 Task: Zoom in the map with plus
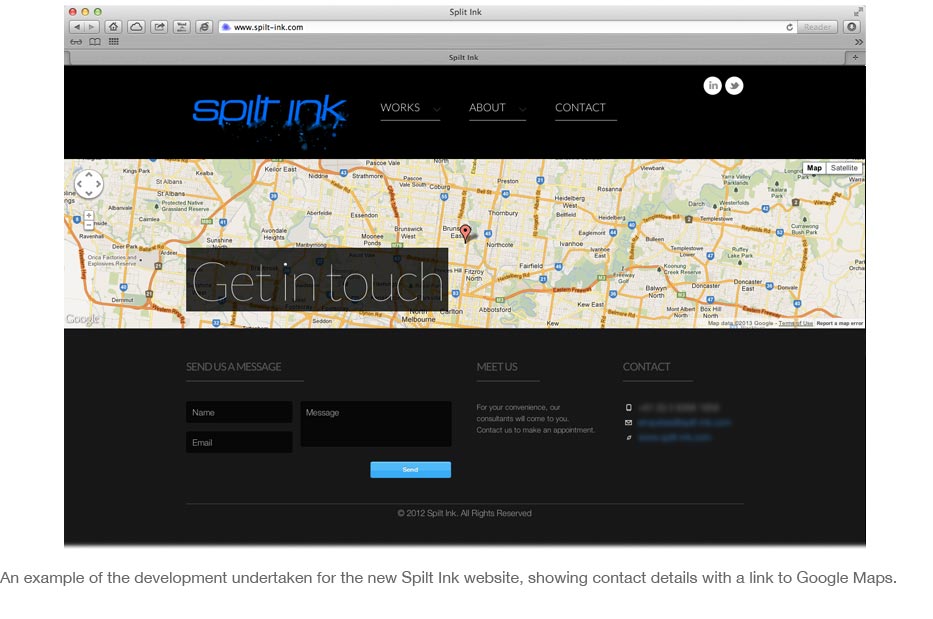coord(89,215)
